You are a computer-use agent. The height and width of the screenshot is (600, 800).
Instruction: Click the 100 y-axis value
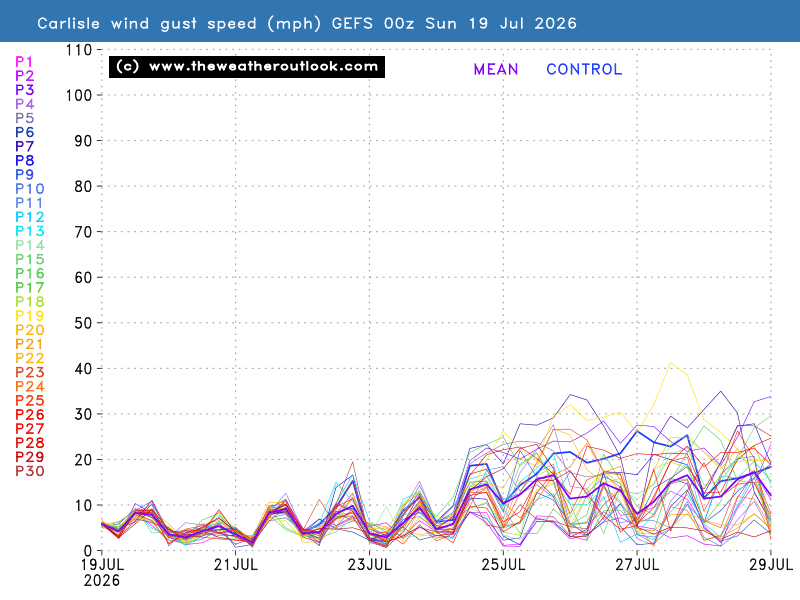(x=79, y=95)
